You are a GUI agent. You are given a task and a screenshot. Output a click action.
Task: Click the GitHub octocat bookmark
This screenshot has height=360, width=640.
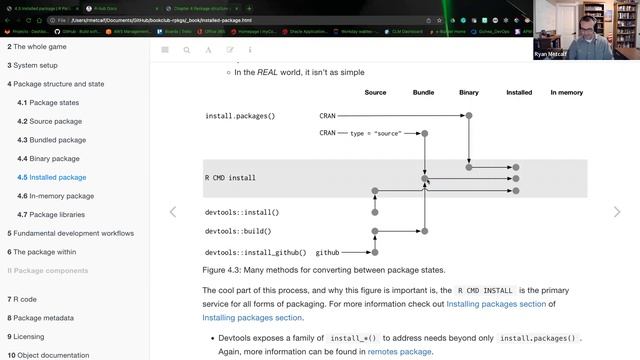[x=57, y=31]
